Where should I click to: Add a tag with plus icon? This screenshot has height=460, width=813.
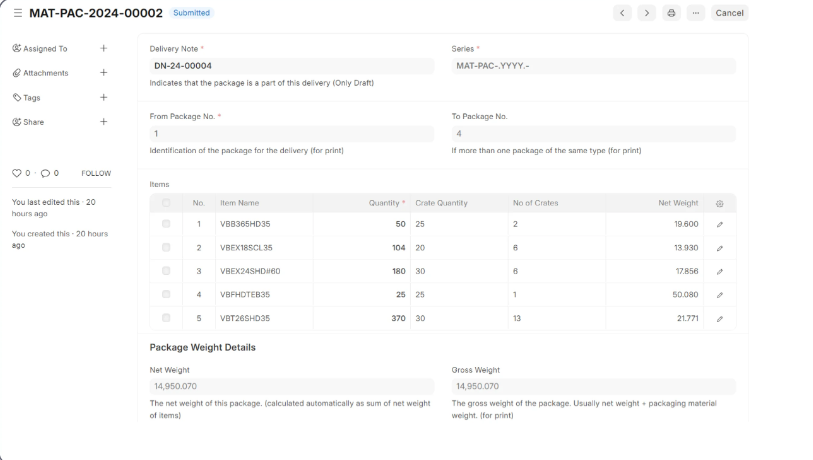point(103,97)
